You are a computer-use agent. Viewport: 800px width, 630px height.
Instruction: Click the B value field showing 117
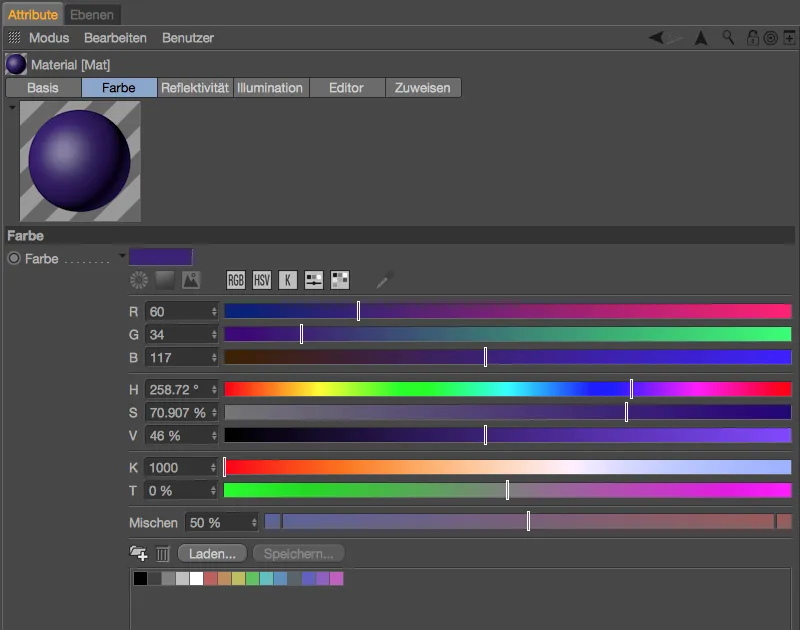[182, 357]
